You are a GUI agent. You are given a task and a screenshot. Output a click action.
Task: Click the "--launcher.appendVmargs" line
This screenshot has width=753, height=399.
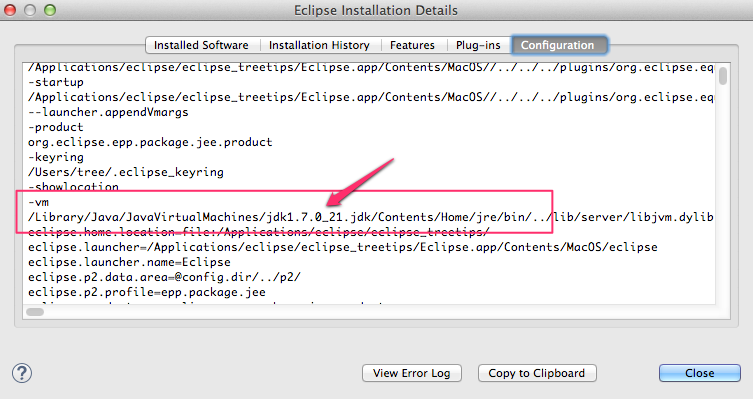(x=108, y=112)
